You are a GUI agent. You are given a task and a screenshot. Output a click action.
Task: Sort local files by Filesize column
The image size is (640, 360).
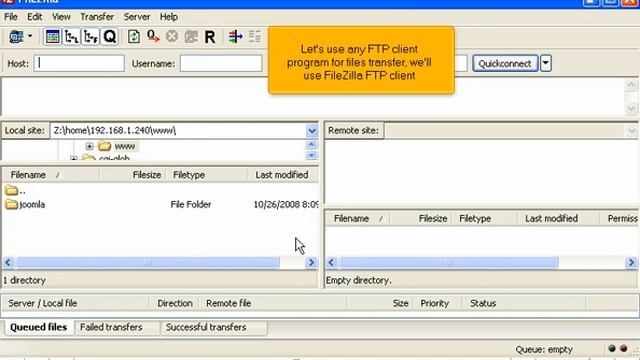[132, 175]
